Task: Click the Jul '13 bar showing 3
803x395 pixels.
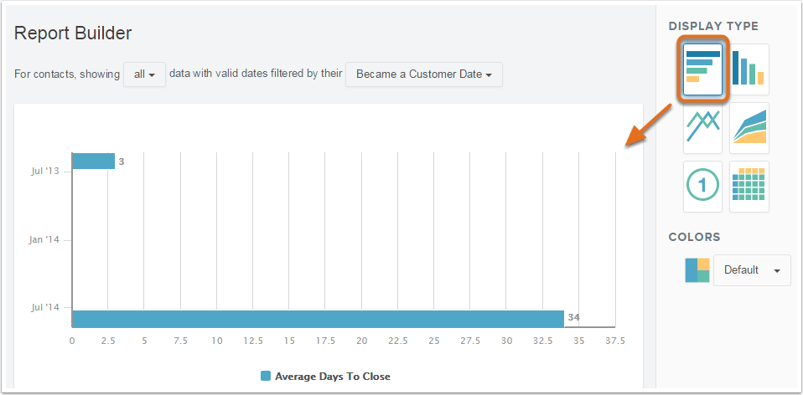Action: click(93, 161)
